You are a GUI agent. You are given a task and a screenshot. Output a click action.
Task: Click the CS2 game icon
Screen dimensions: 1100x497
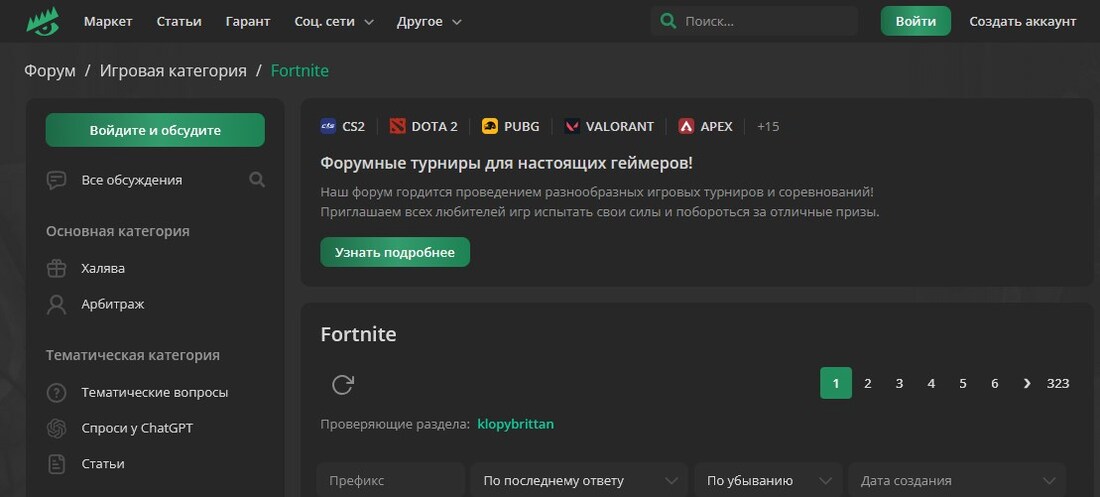click(328, 126)
